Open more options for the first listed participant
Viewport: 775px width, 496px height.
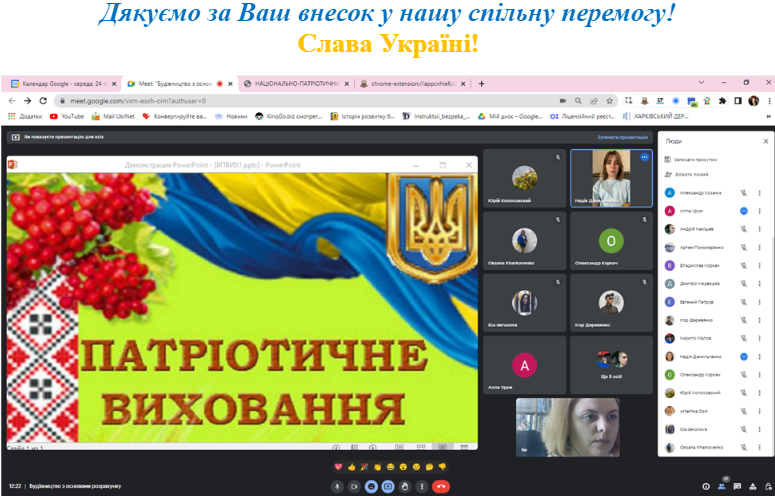[759, 193]
